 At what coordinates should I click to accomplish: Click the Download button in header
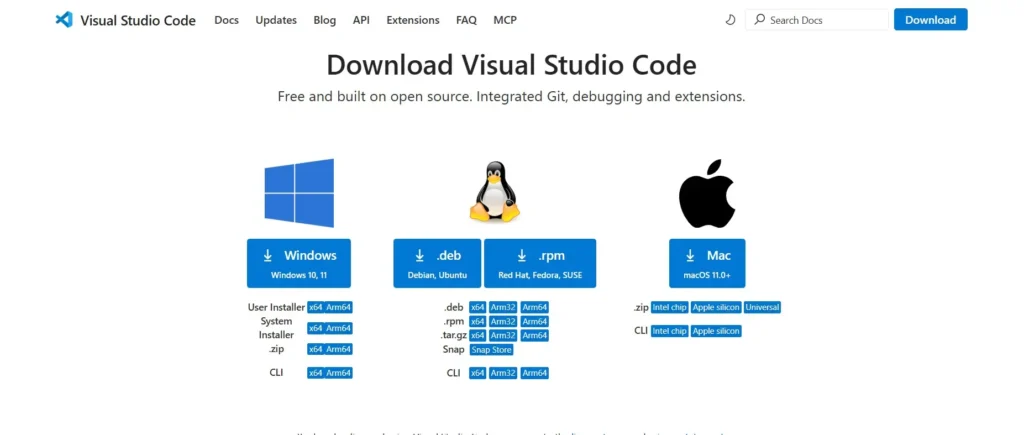click(x=931, y=20)
